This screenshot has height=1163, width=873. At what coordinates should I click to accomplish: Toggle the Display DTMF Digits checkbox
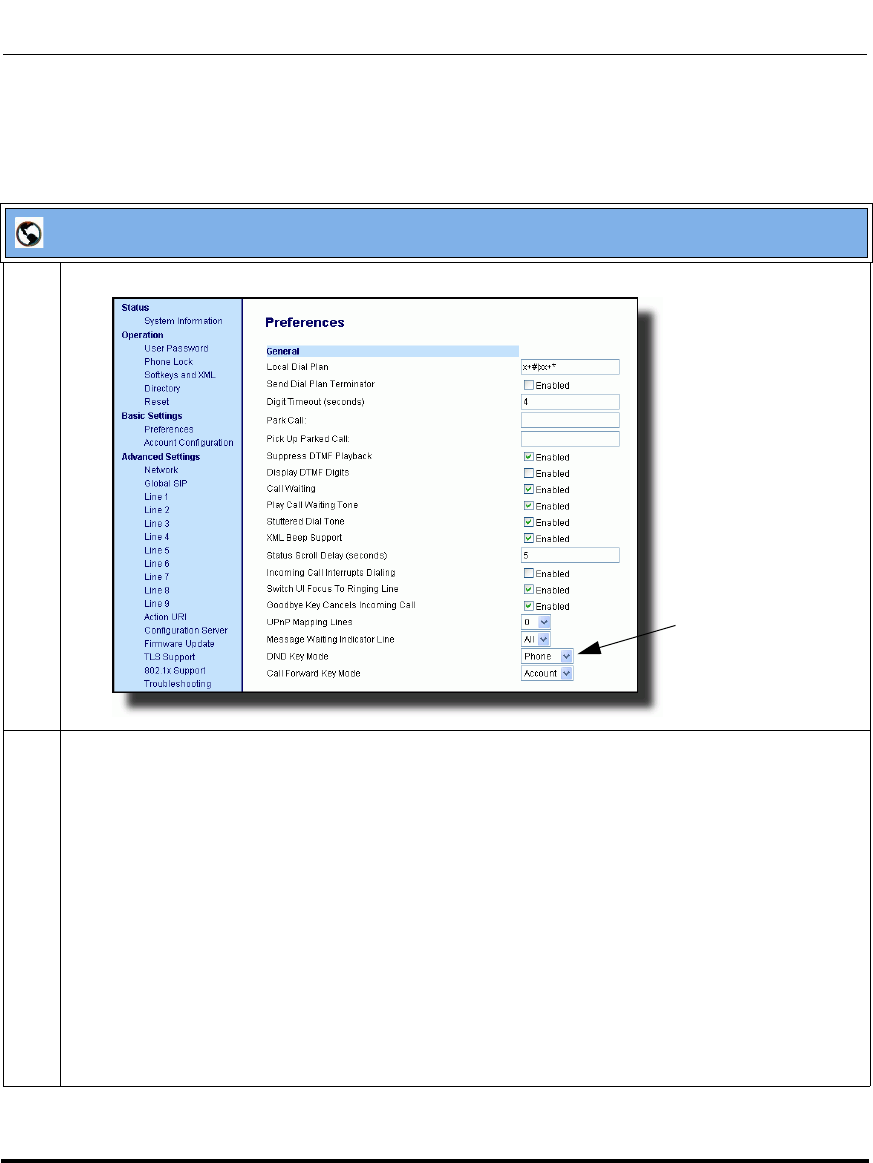point(529,473)
